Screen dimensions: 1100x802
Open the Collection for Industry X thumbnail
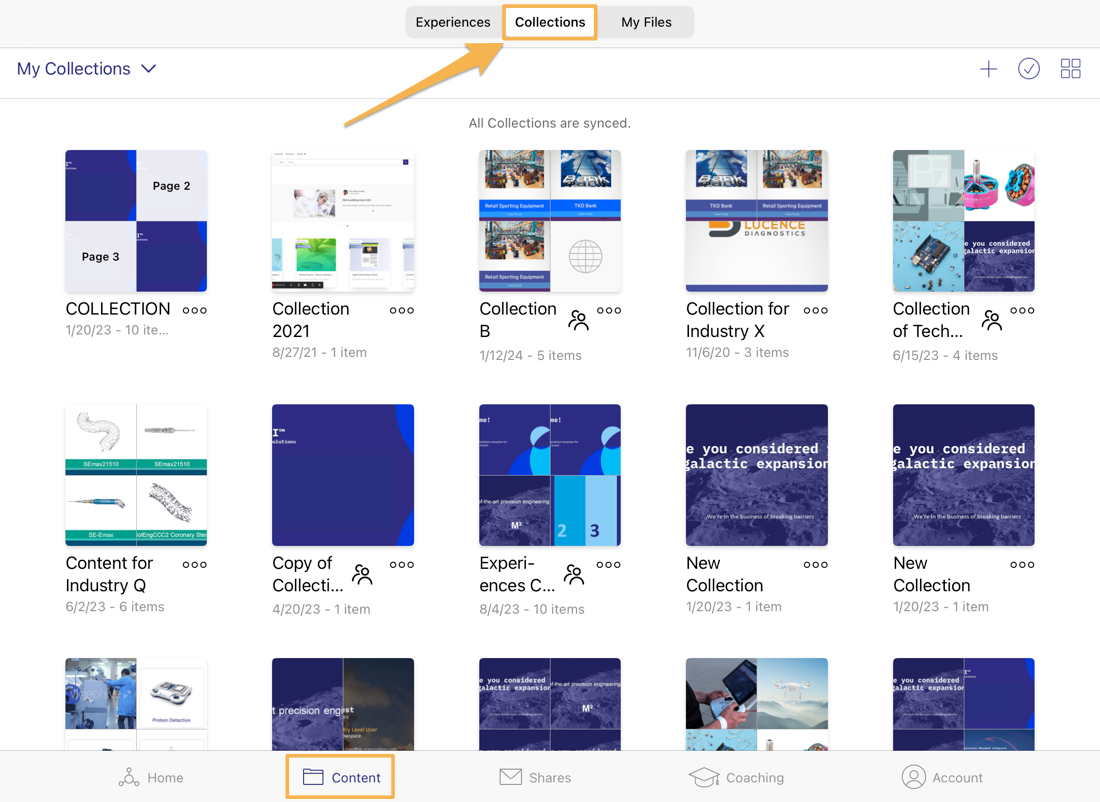pos(756,220)
